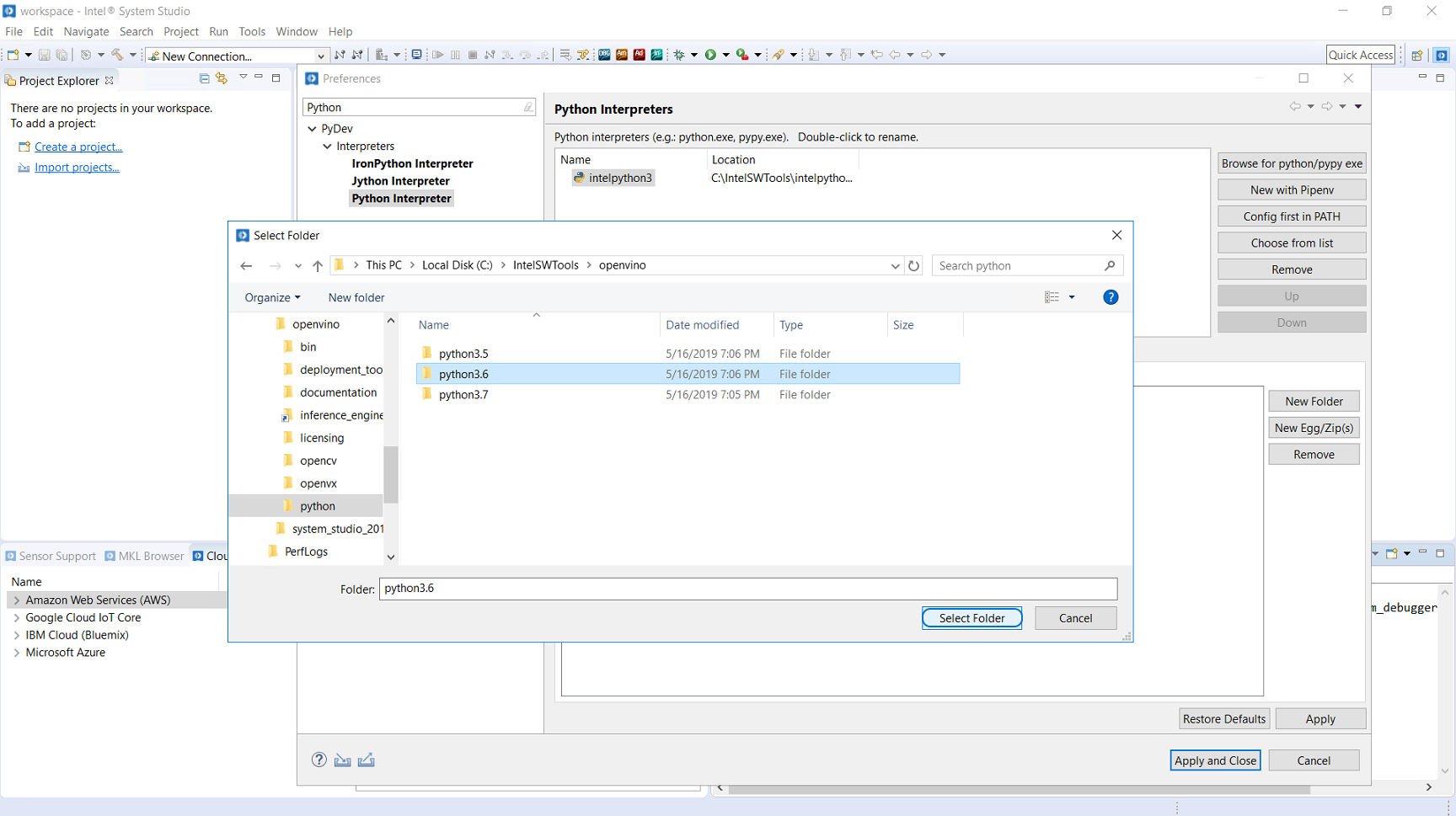Click the blue DBG toolbar icon
The image size is (1456, 816).
[x=604, y=55]
